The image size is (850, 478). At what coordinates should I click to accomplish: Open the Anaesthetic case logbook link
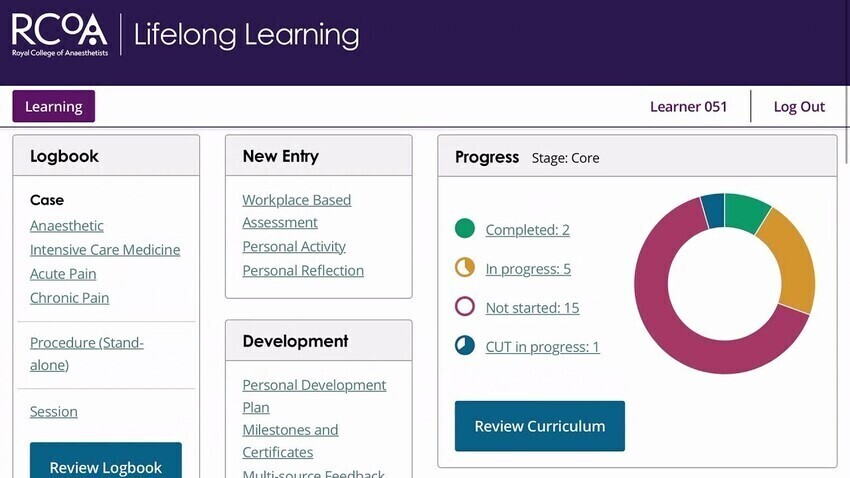coord(67,226)
